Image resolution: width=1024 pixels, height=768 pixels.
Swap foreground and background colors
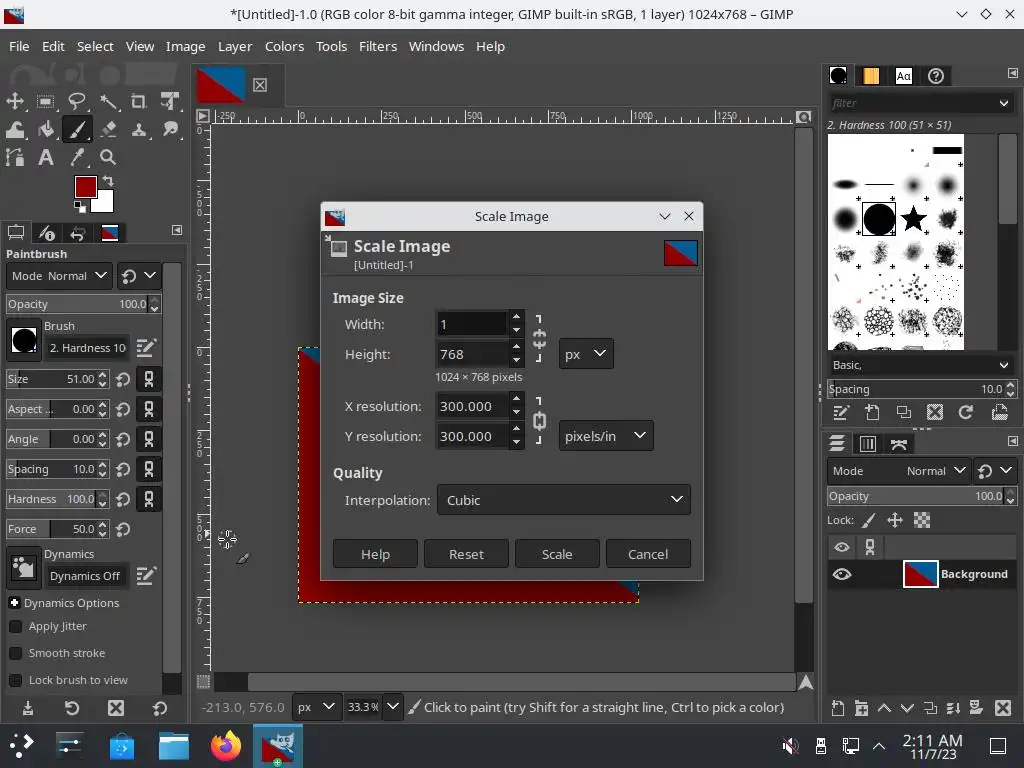(x=108, y=180)
